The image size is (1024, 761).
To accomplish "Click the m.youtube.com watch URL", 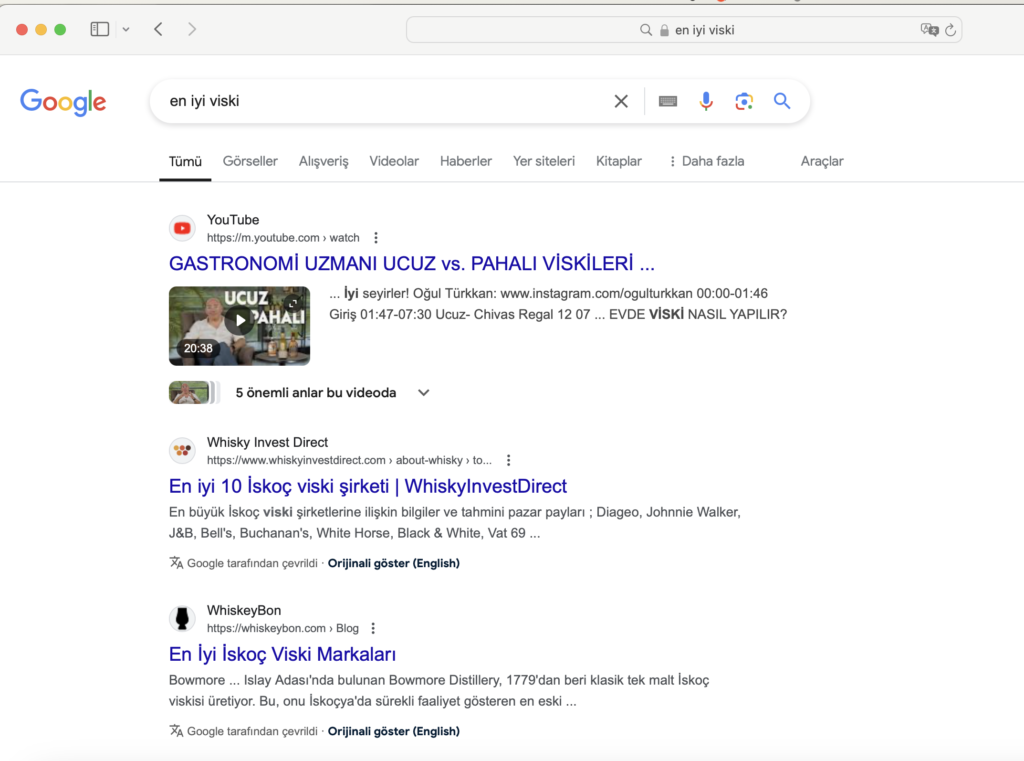I will tap(283, 238).
